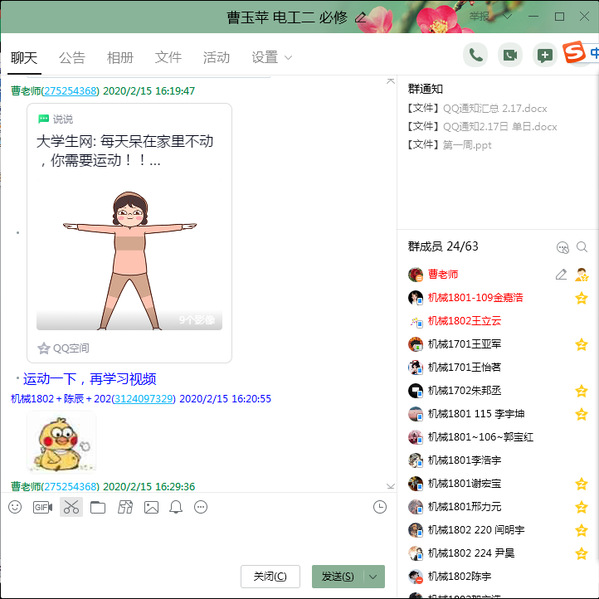
Task: Open QQ number 3124097329 link
Action: coord(143,399)
